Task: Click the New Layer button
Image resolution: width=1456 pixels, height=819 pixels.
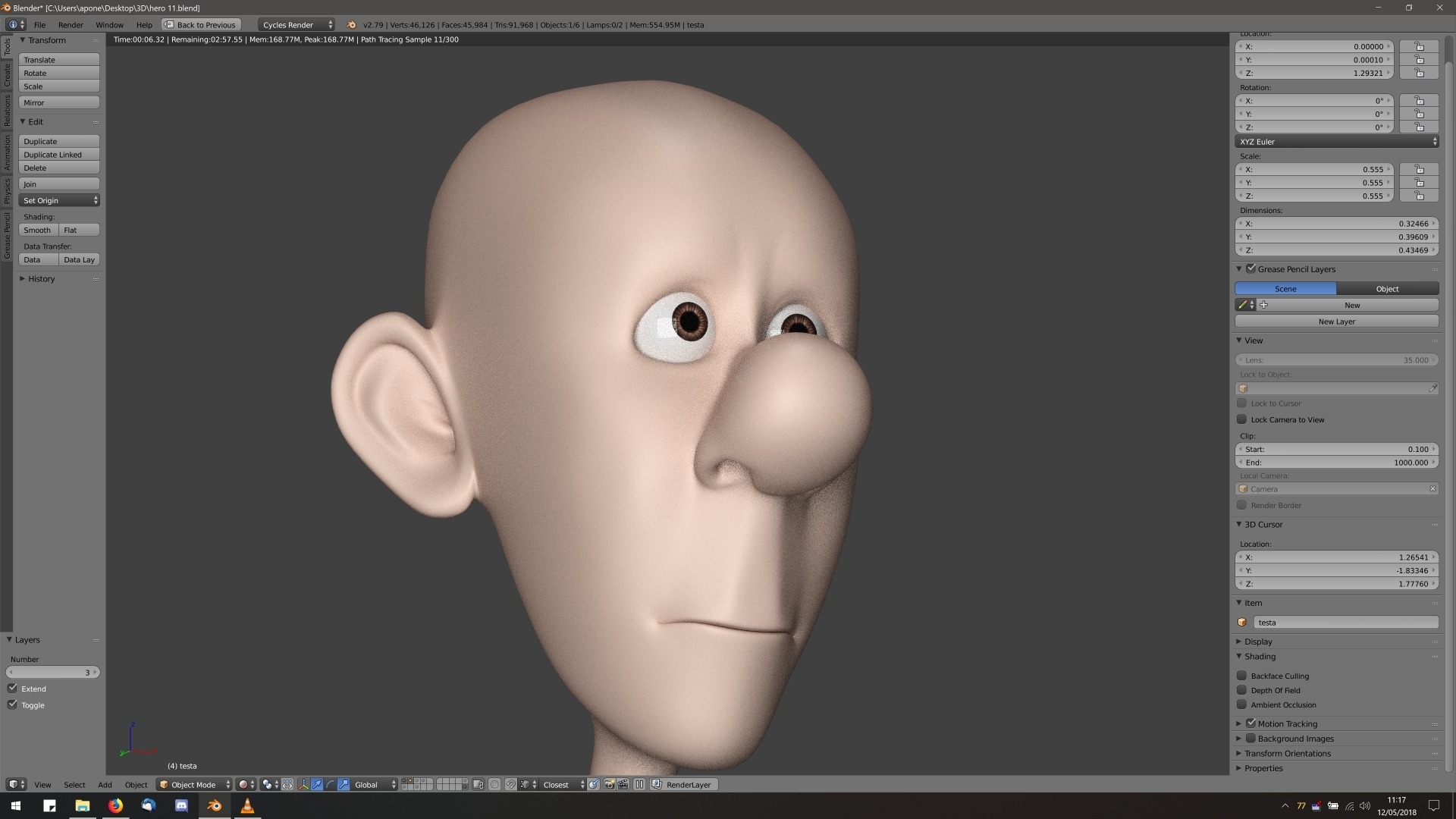Action: 1336,322
